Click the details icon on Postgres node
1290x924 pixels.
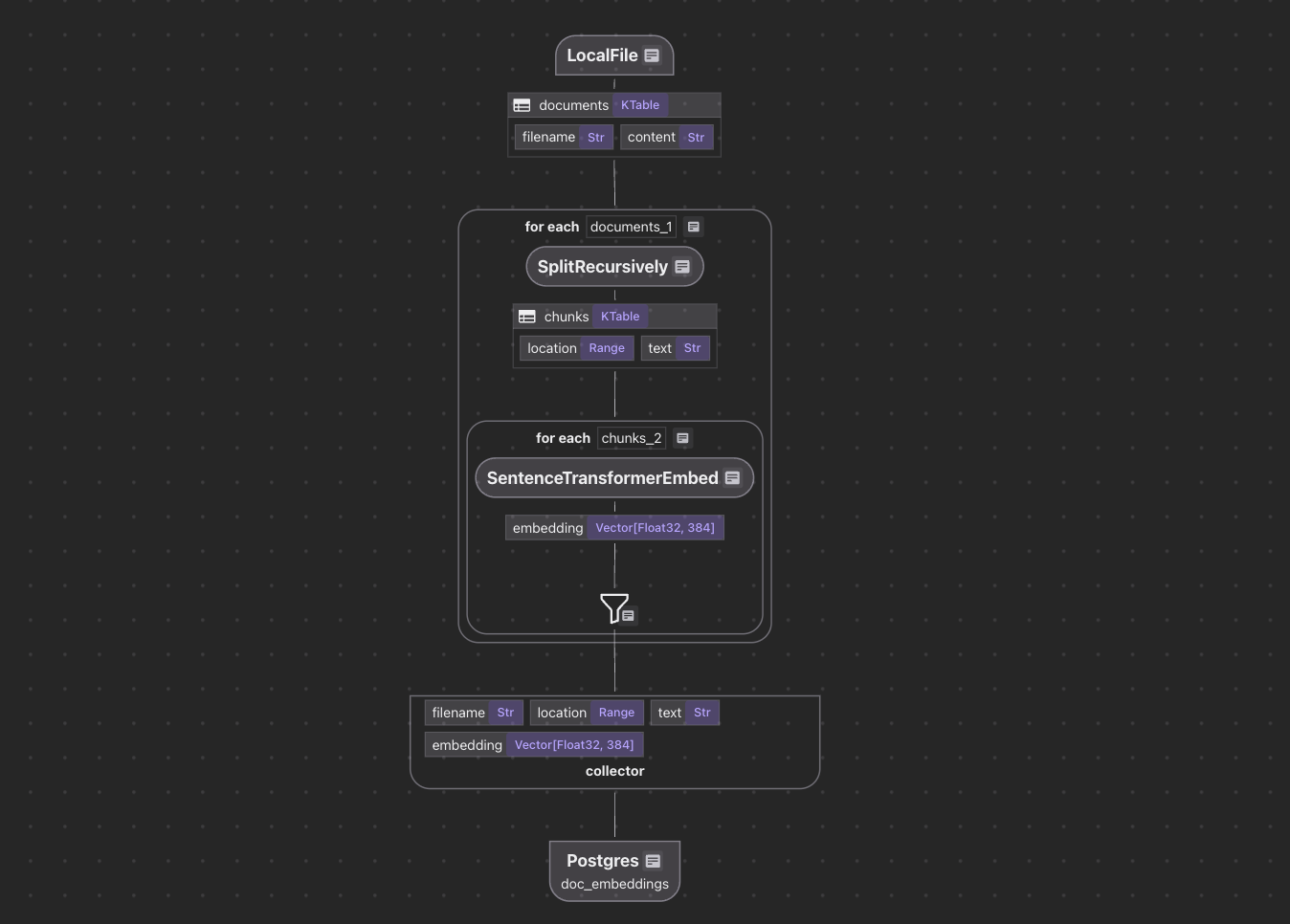point(653,861)
